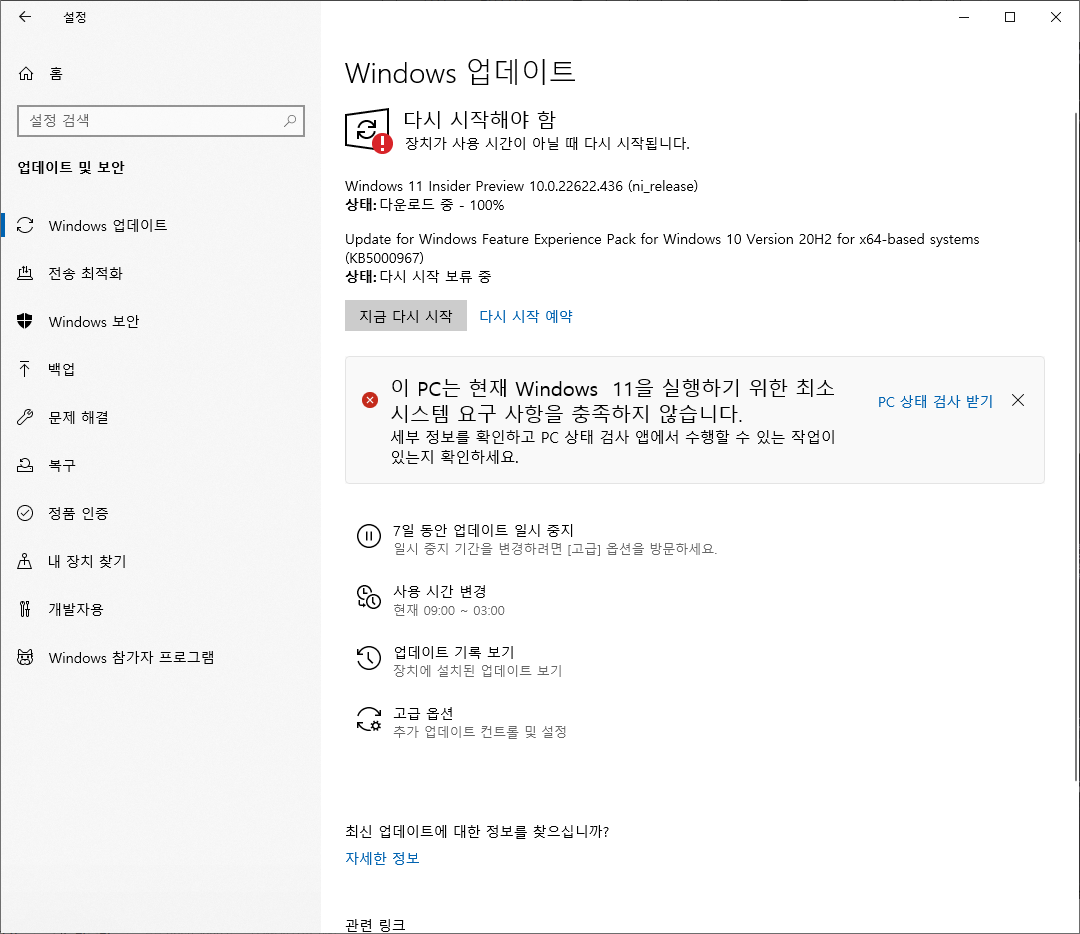Click the Windows 참가자 프로그램 cat icon
This screenshot has width=1080, height=934.
(x=25, y=657)
